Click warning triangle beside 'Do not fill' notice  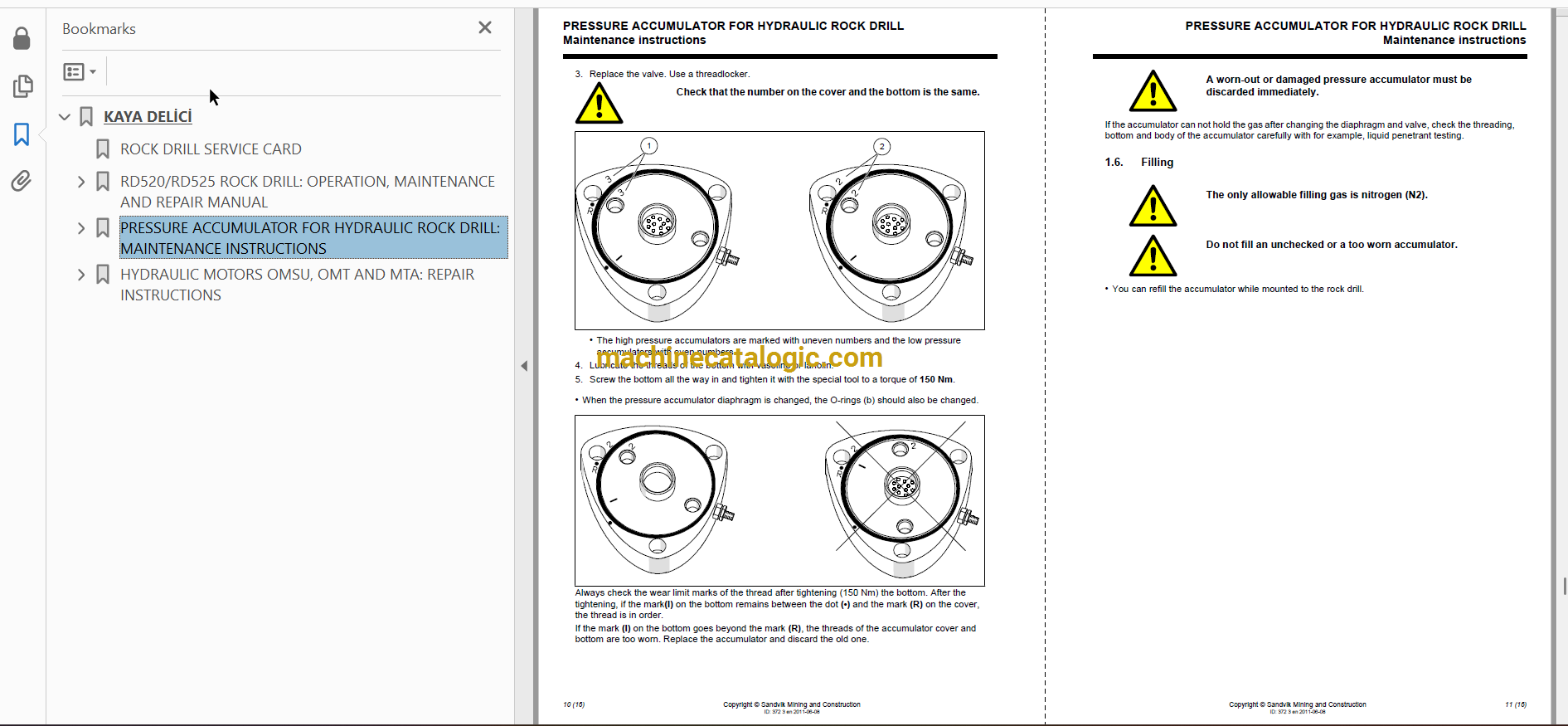click(1153, 256)
